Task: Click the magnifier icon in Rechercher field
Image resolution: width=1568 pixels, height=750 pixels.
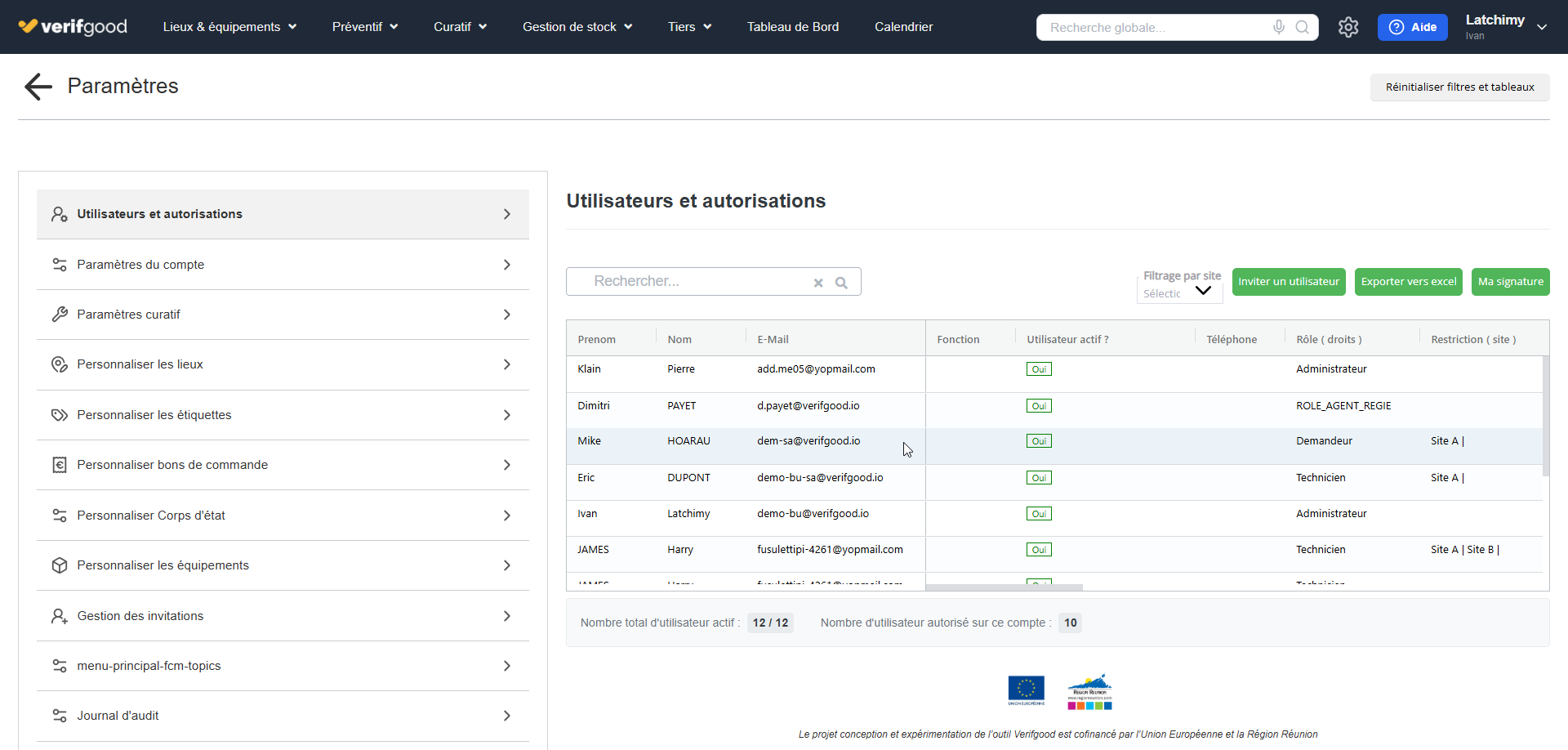Action: pyautogui.click(x=841, y=283)
